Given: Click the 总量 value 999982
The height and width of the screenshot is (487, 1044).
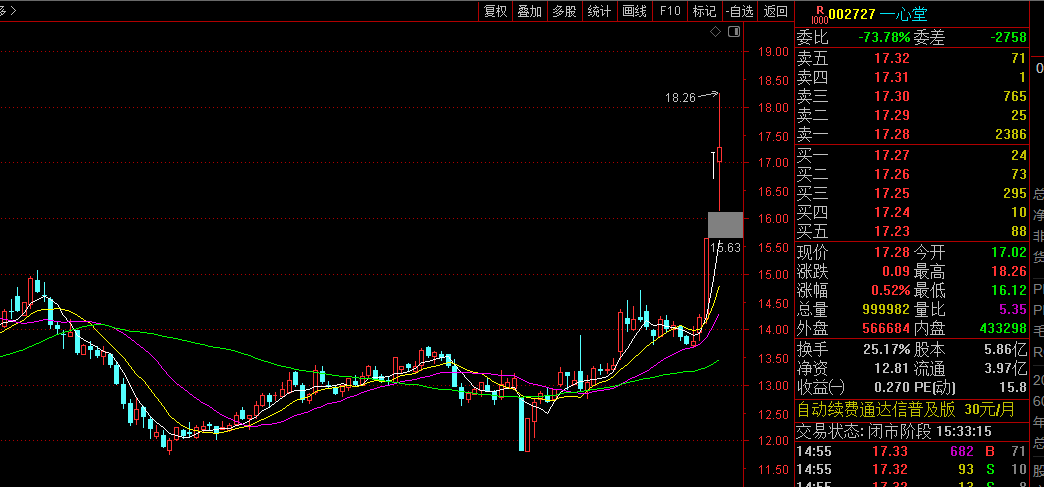Looking at the screenshot, I should 886,310.
